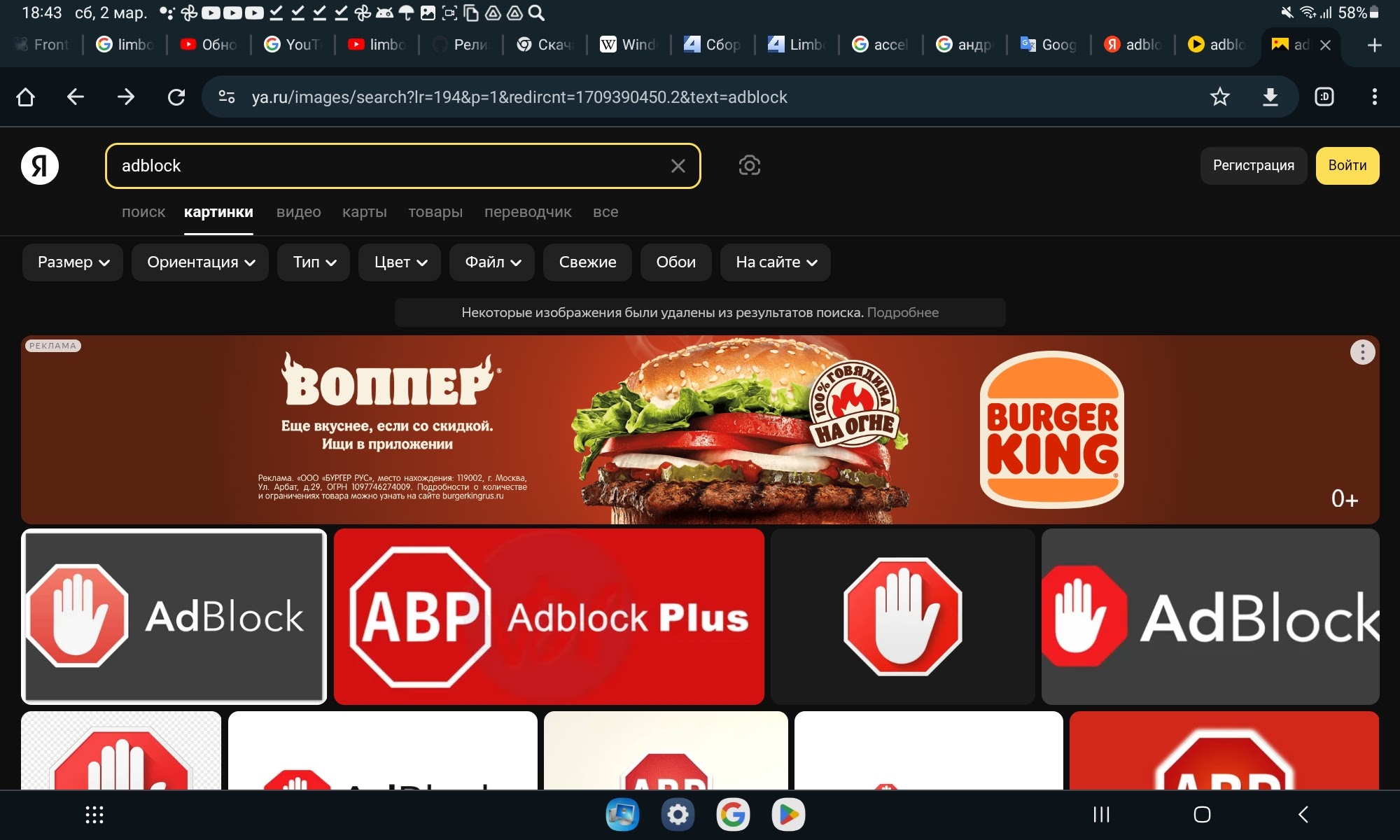1400x840 pixels.
Task: Open search by image camera icon
Action: [750, 166]
